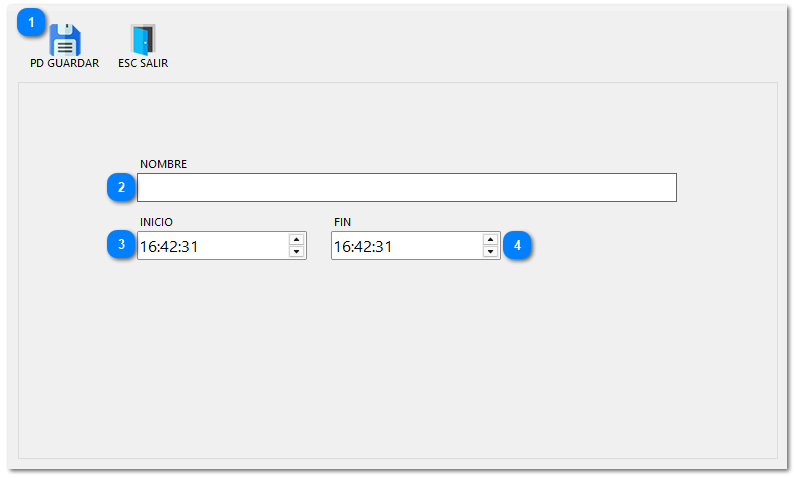Select the minutes value in FIN time
Image resolution: width=796 pixels, height=478 pixels.
[363, 246]
